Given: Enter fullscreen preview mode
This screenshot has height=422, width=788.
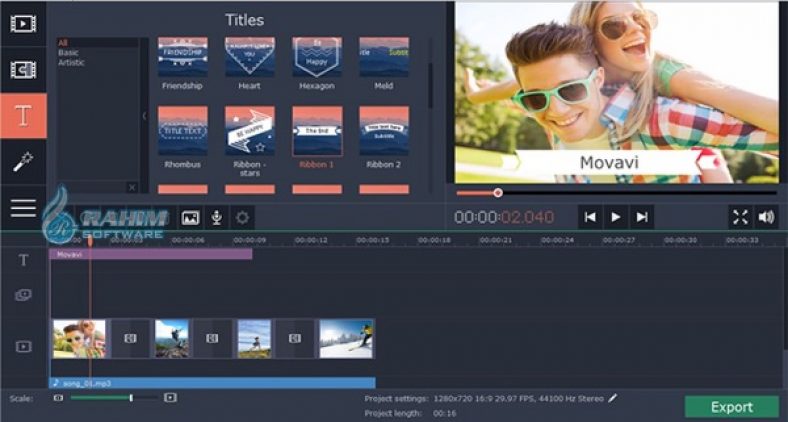Looking at the screenshot, I should point(740,217).
